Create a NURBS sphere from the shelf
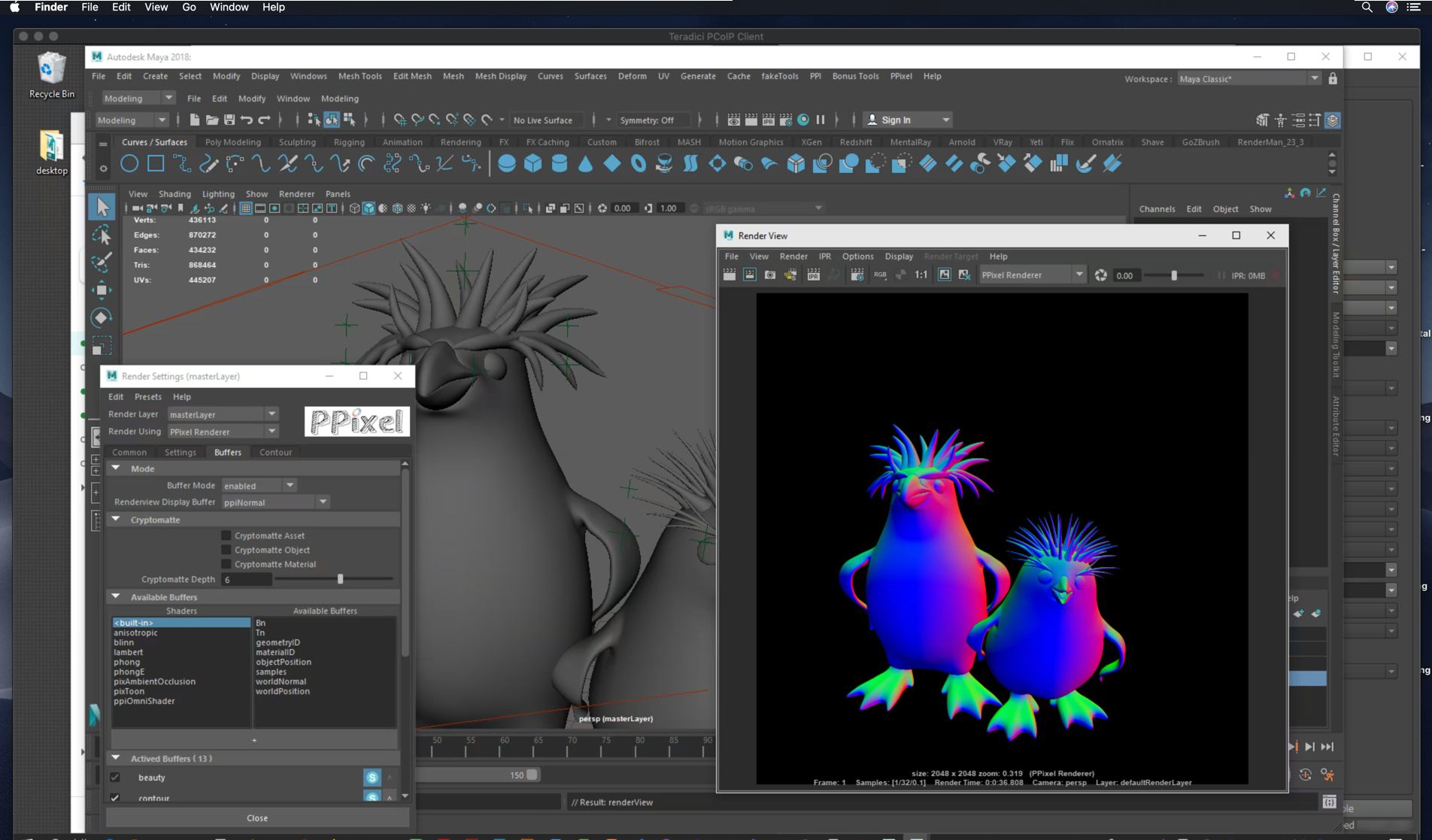 [x=507, y=163]
